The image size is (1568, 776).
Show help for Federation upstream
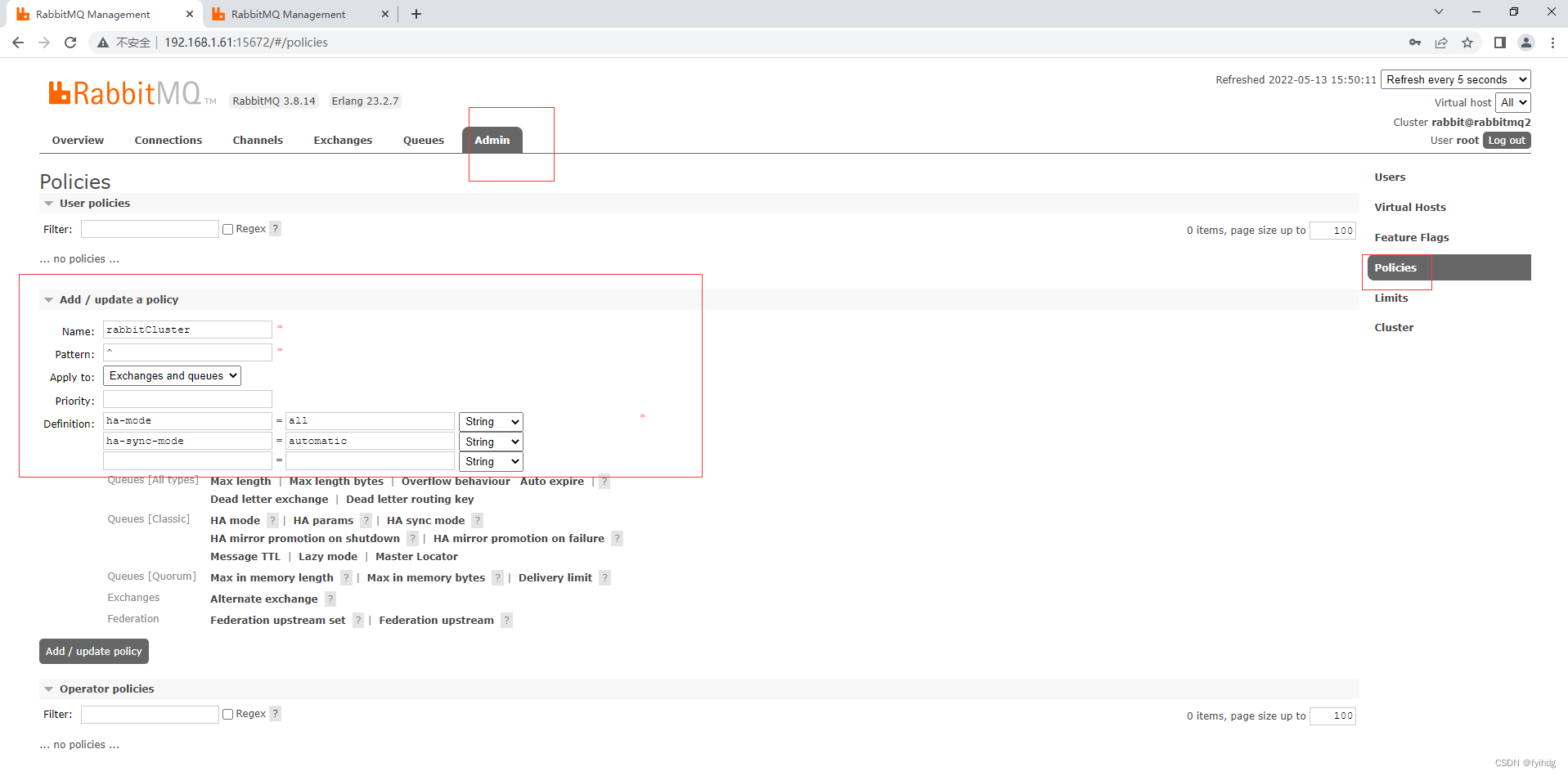coord(506,620)
